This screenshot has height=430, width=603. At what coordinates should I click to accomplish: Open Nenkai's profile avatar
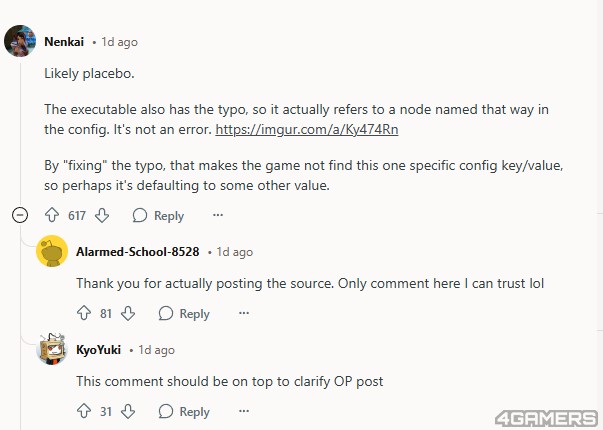pos(20,41)
